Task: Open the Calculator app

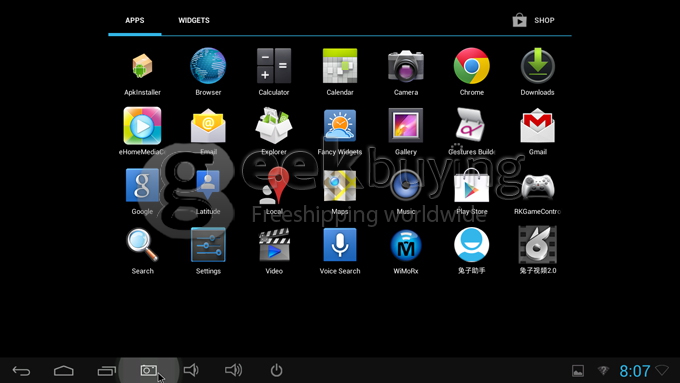Action: 274,66
